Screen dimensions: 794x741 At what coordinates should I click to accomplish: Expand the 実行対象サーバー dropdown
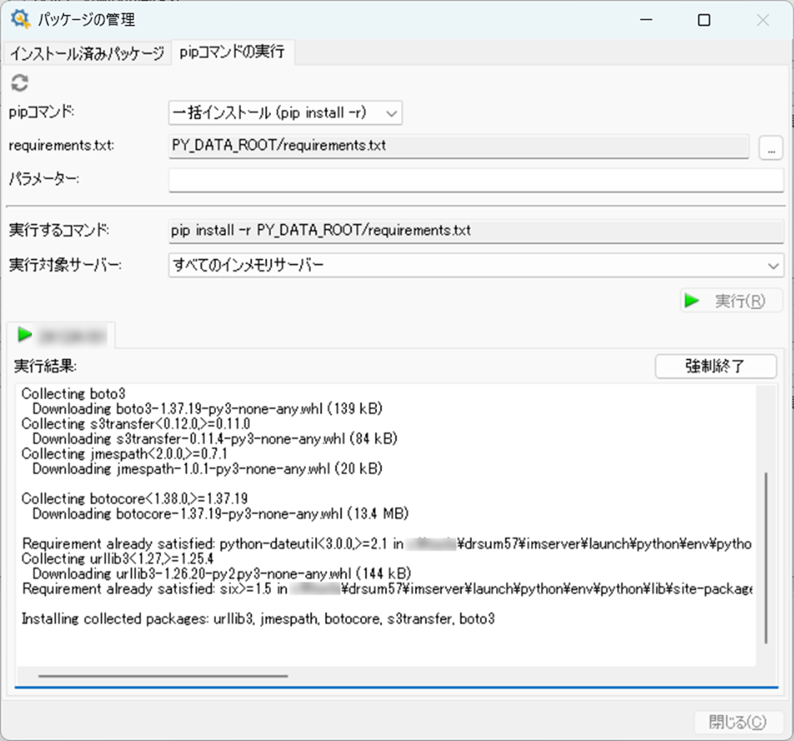(476, 265)
